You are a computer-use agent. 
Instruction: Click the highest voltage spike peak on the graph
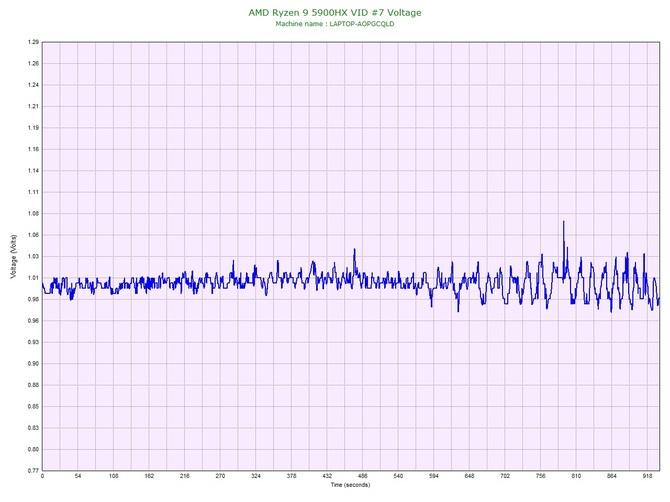pos(564,221)
